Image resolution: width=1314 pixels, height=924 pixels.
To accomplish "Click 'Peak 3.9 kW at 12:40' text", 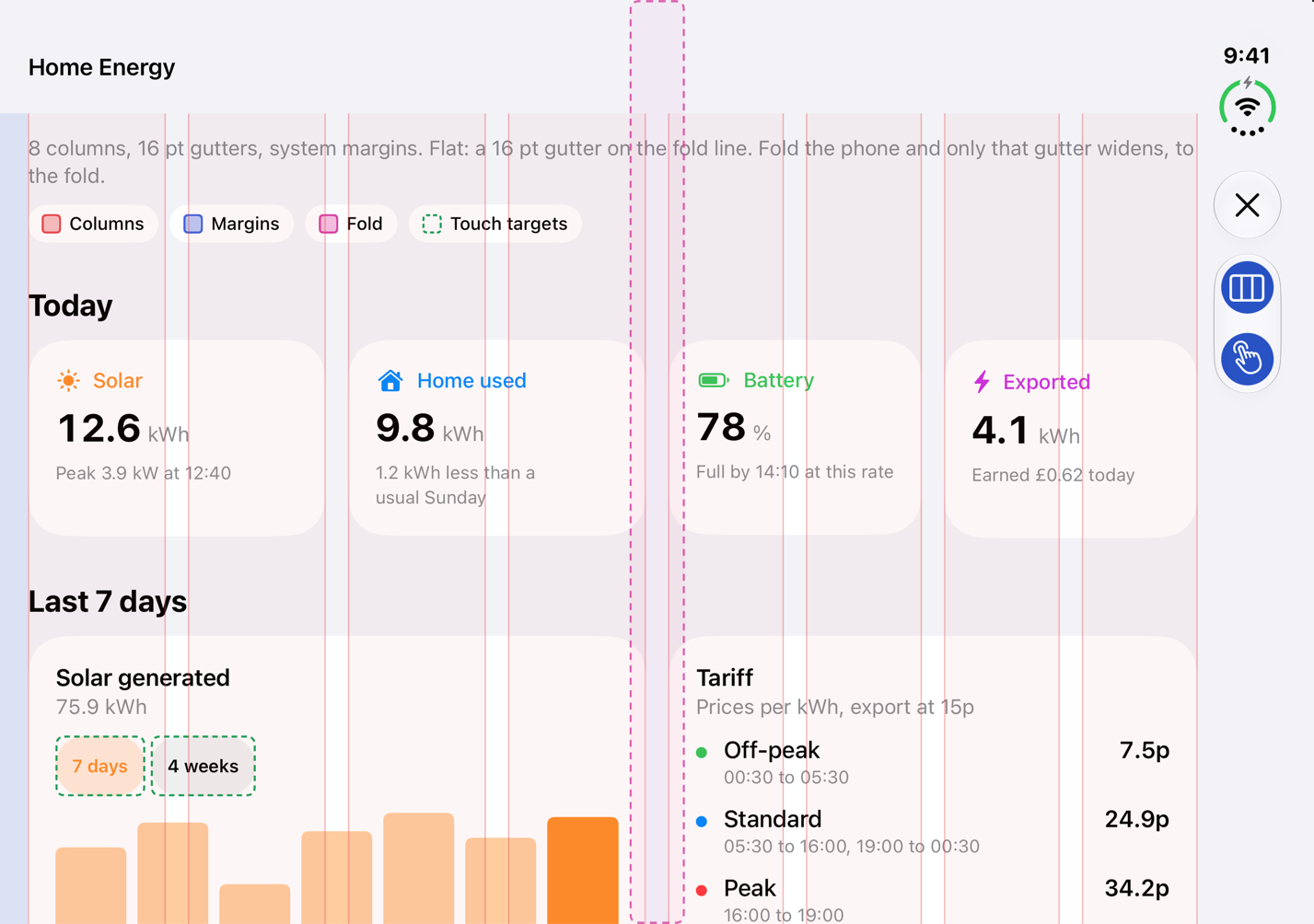I will pyautogui.click(x=144, y=473).
